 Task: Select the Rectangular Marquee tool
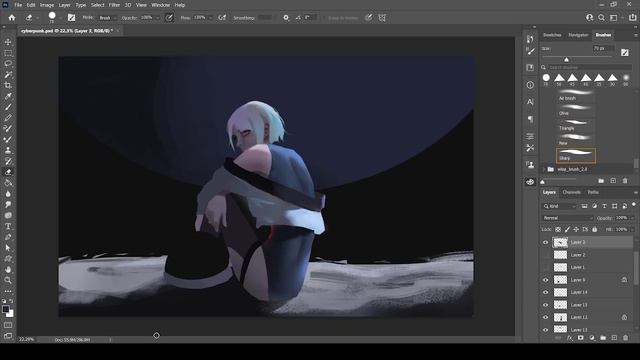pos(8,53)
